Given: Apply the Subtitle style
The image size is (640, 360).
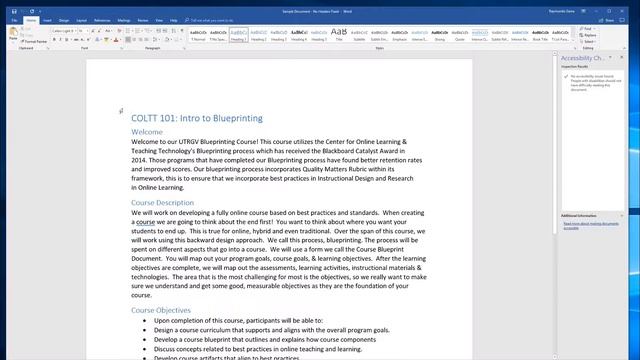Looking at the screenshot, I should coord(359,35).
